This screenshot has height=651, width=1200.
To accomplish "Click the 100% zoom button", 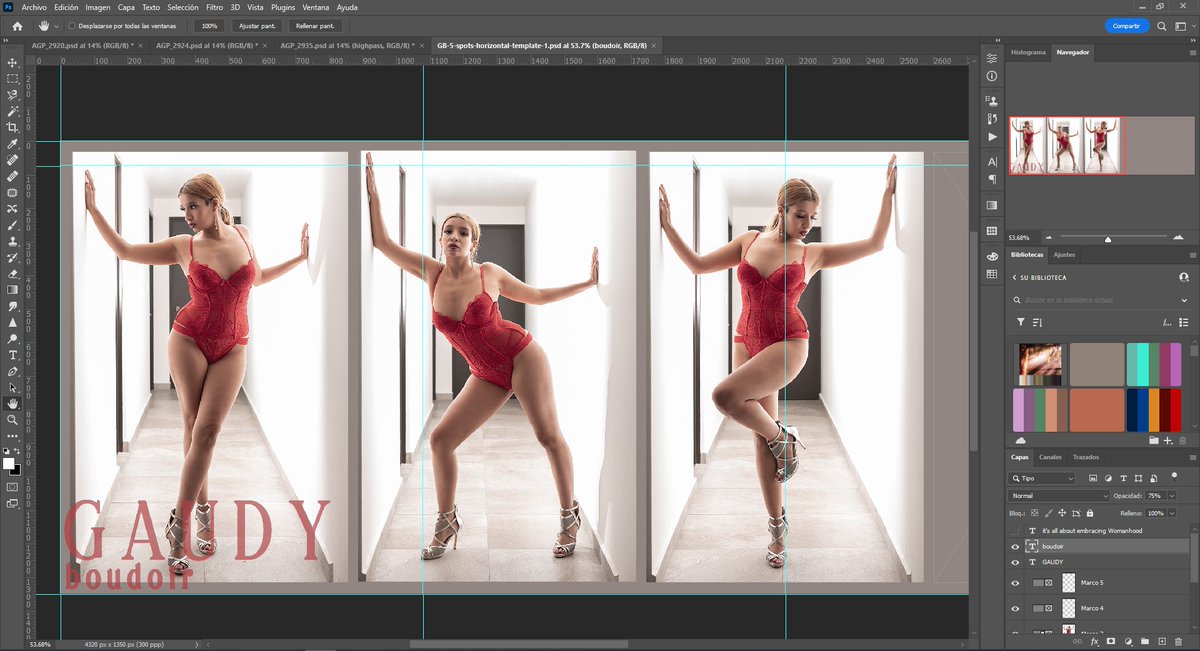I will [x=209, y=26].
